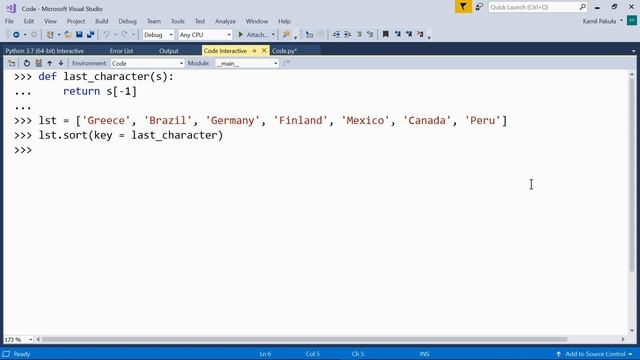Switch to the Code.py* tab
The width and height of the screenshot is (640, 360).
tap(284, 51)
